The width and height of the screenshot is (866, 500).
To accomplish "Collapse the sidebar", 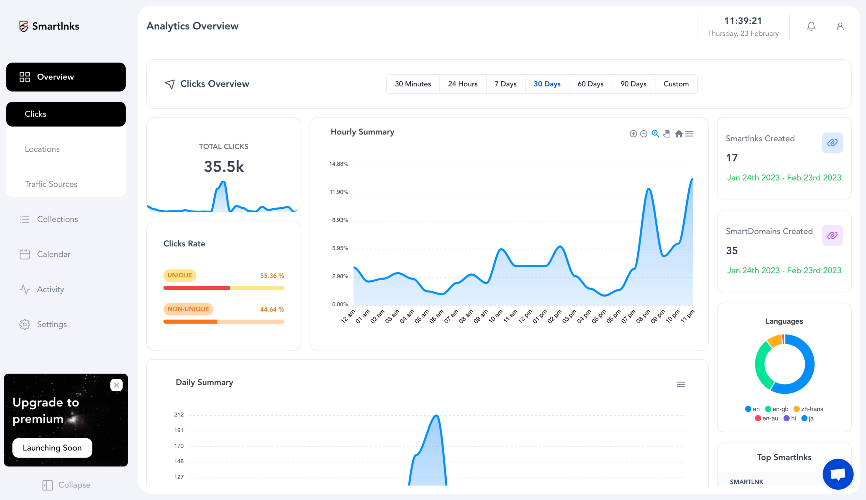I will [x=66, y=485].
